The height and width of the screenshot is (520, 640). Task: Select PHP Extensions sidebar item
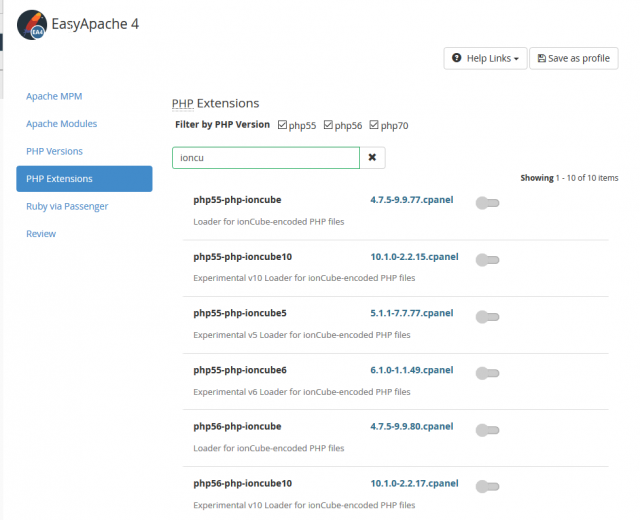click(x=84, y=179)
